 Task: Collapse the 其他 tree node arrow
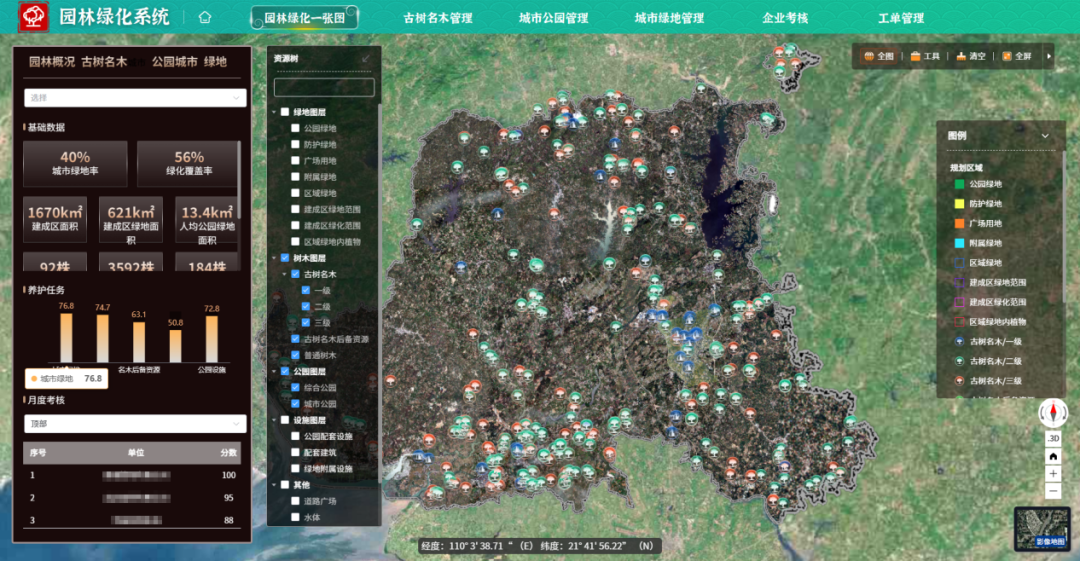[x=274, y=484]
